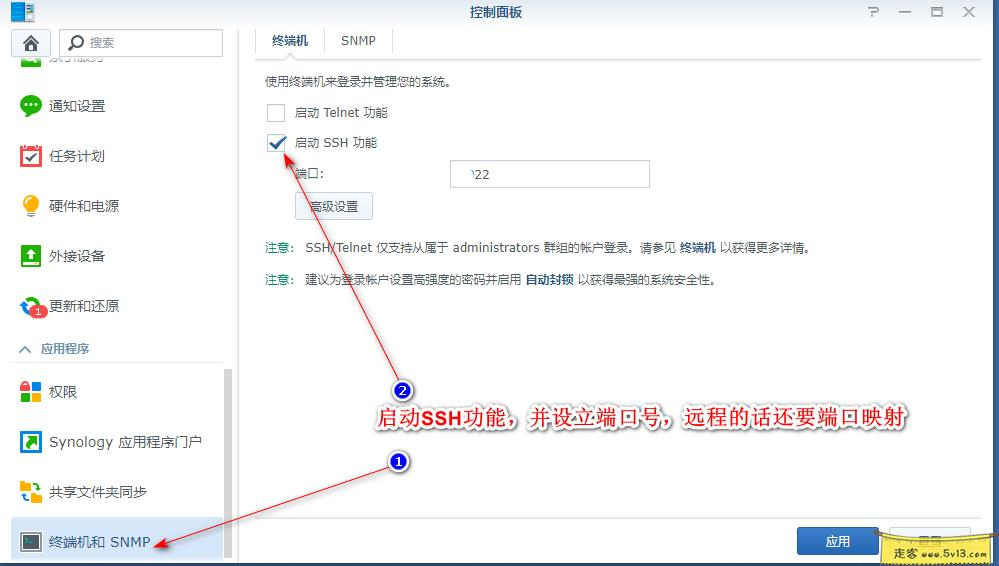Click 终端机和 SNMP terminal icon

point(31,542)
